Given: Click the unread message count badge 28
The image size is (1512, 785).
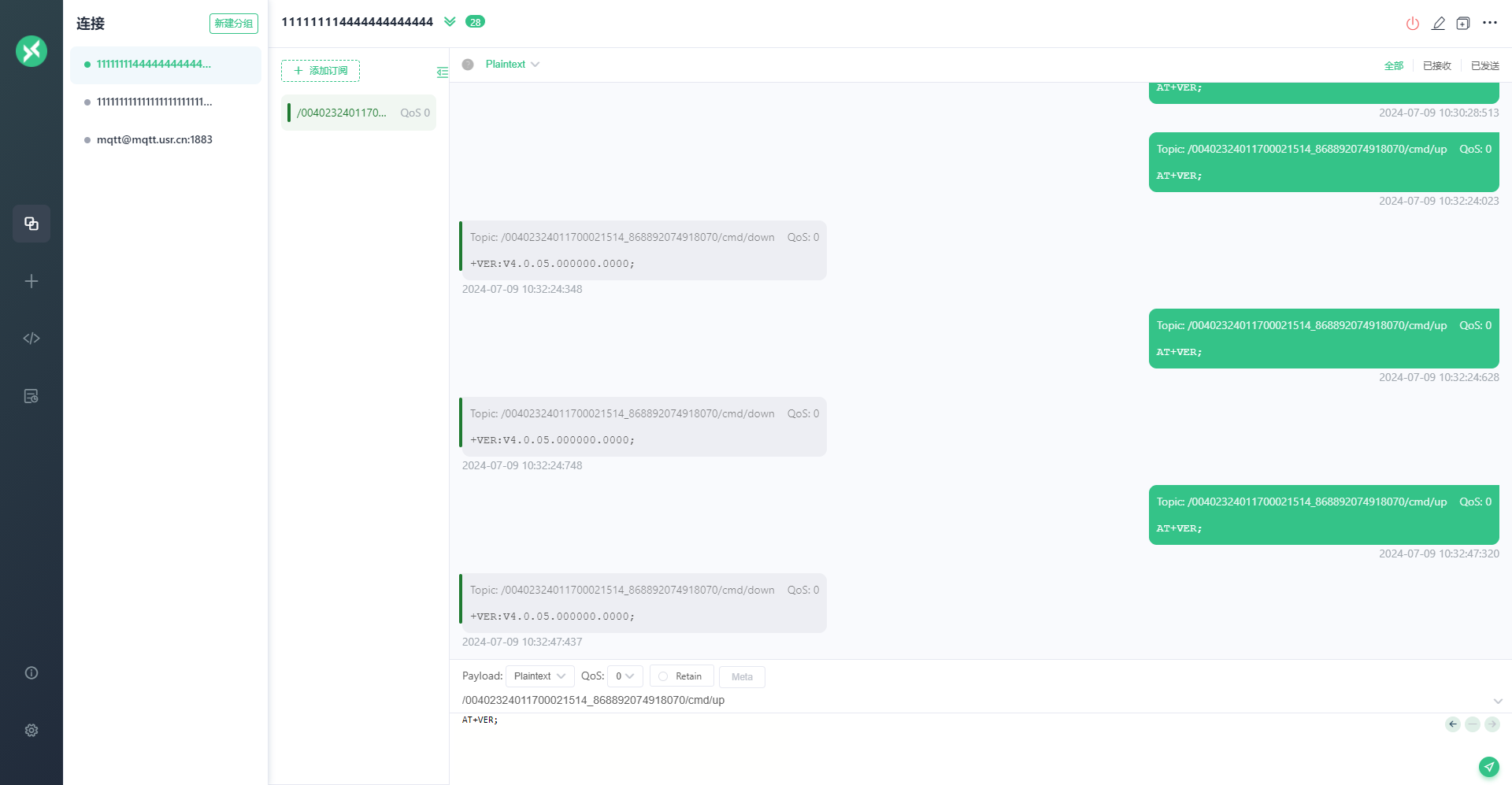Looking at the screenshot, I should [475, 22].
